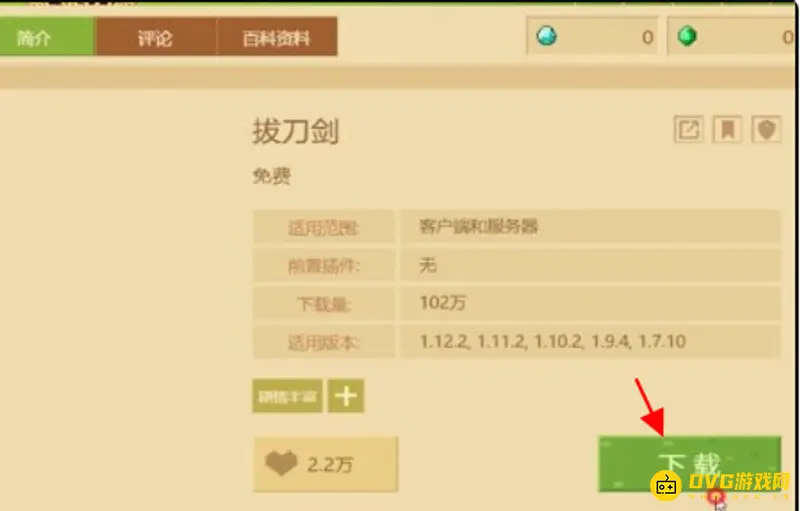The image size is (800, 511).
Task: Click the DVG游戏网 gamepad logo
Action: (x=666, y=486)
